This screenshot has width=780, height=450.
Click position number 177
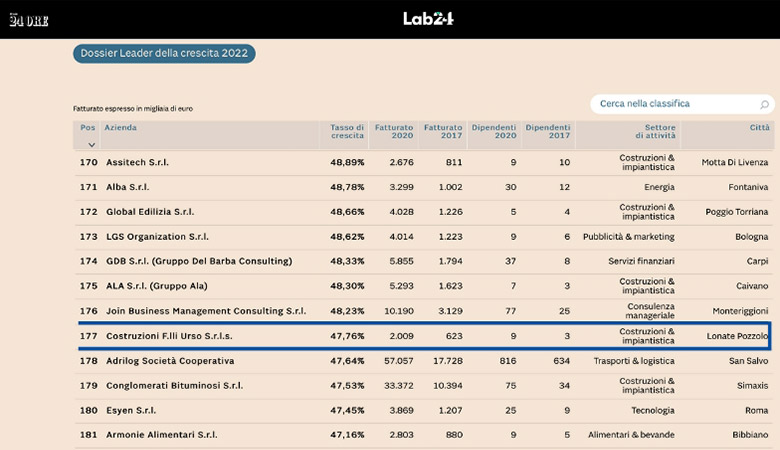click(89, 336)
